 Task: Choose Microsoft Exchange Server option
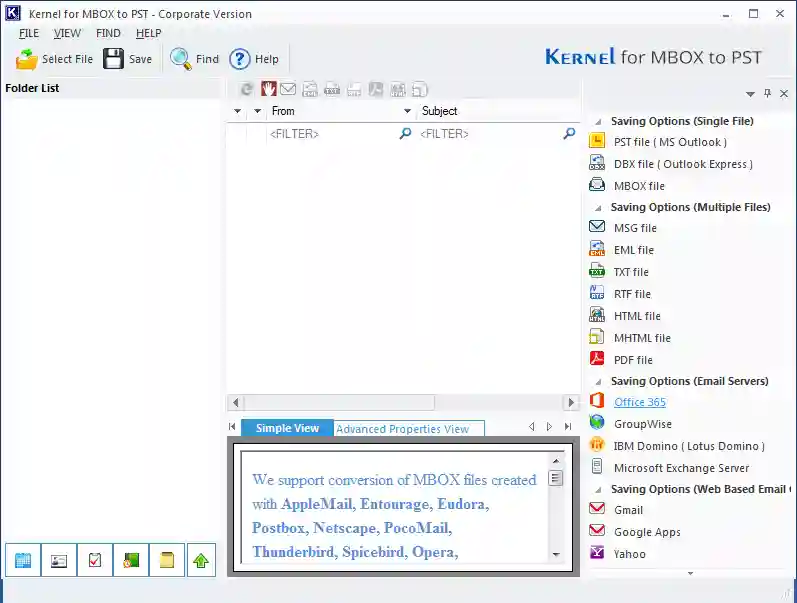[x=681, y=468]
